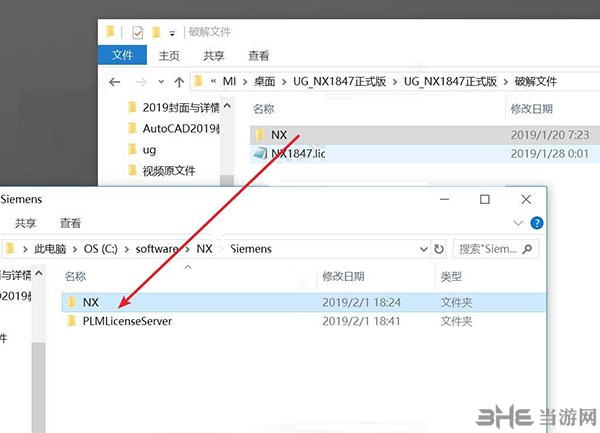Screen dimensions: 600x433
Task: Open the 共享 tab in the back window
Action: pos(214,56)
